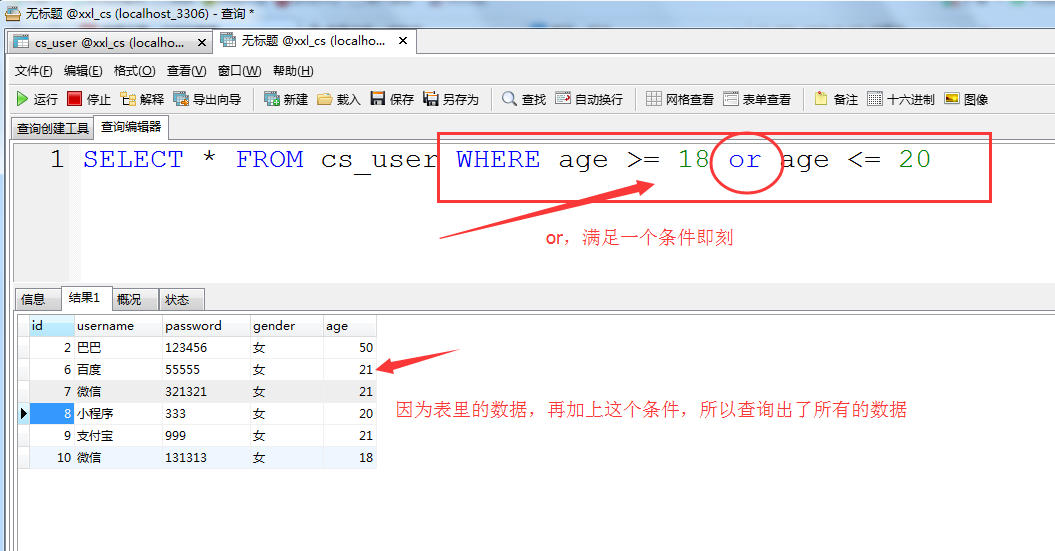Click password cell 999
Screen dimensions: 1055x551
[x=207, y=436]
